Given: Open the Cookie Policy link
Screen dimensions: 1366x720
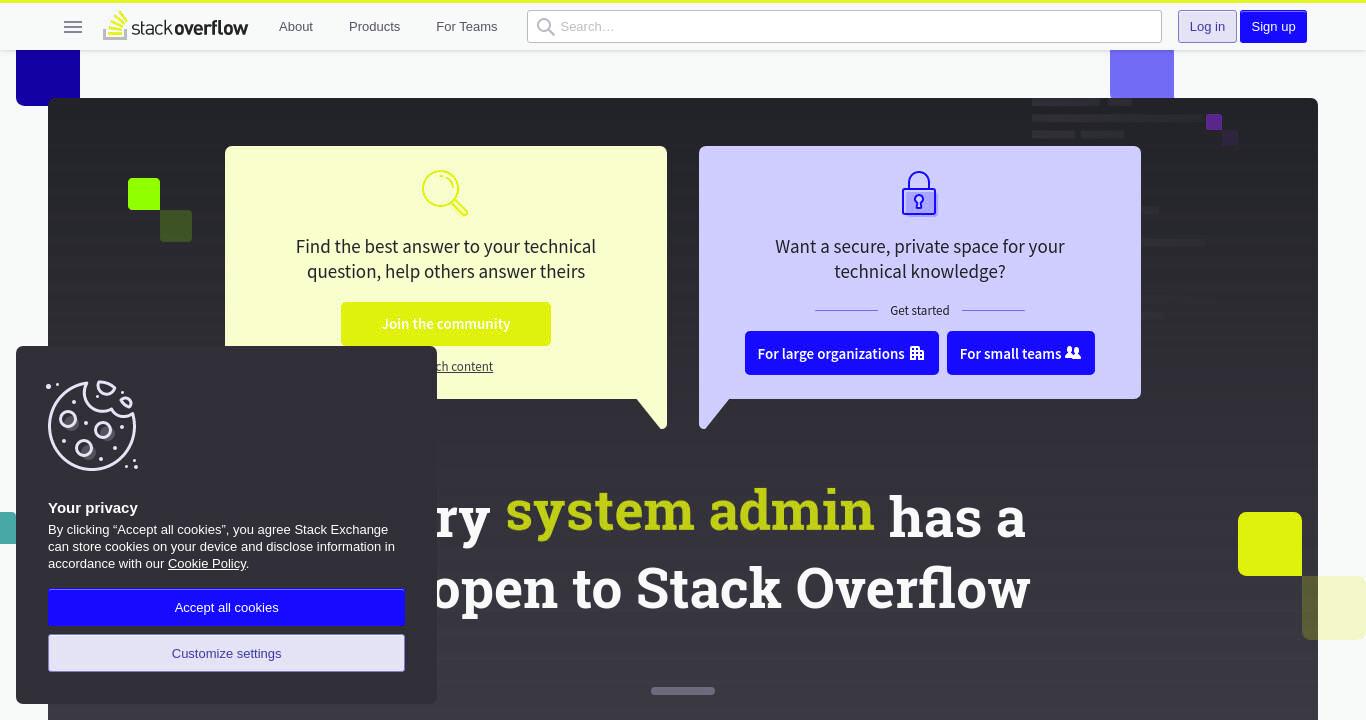Looking at the screenshot, I should coord(207,564).
